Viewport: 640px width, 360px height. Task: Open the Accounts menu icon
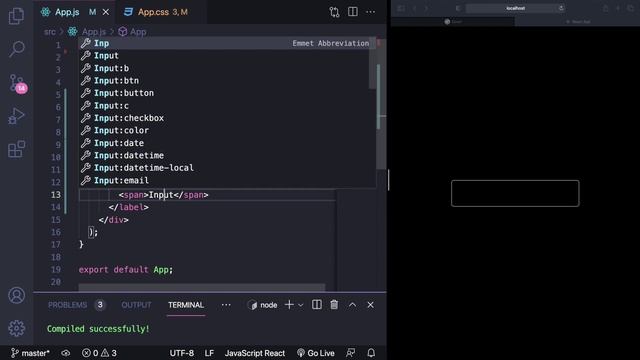pos(16,296)
